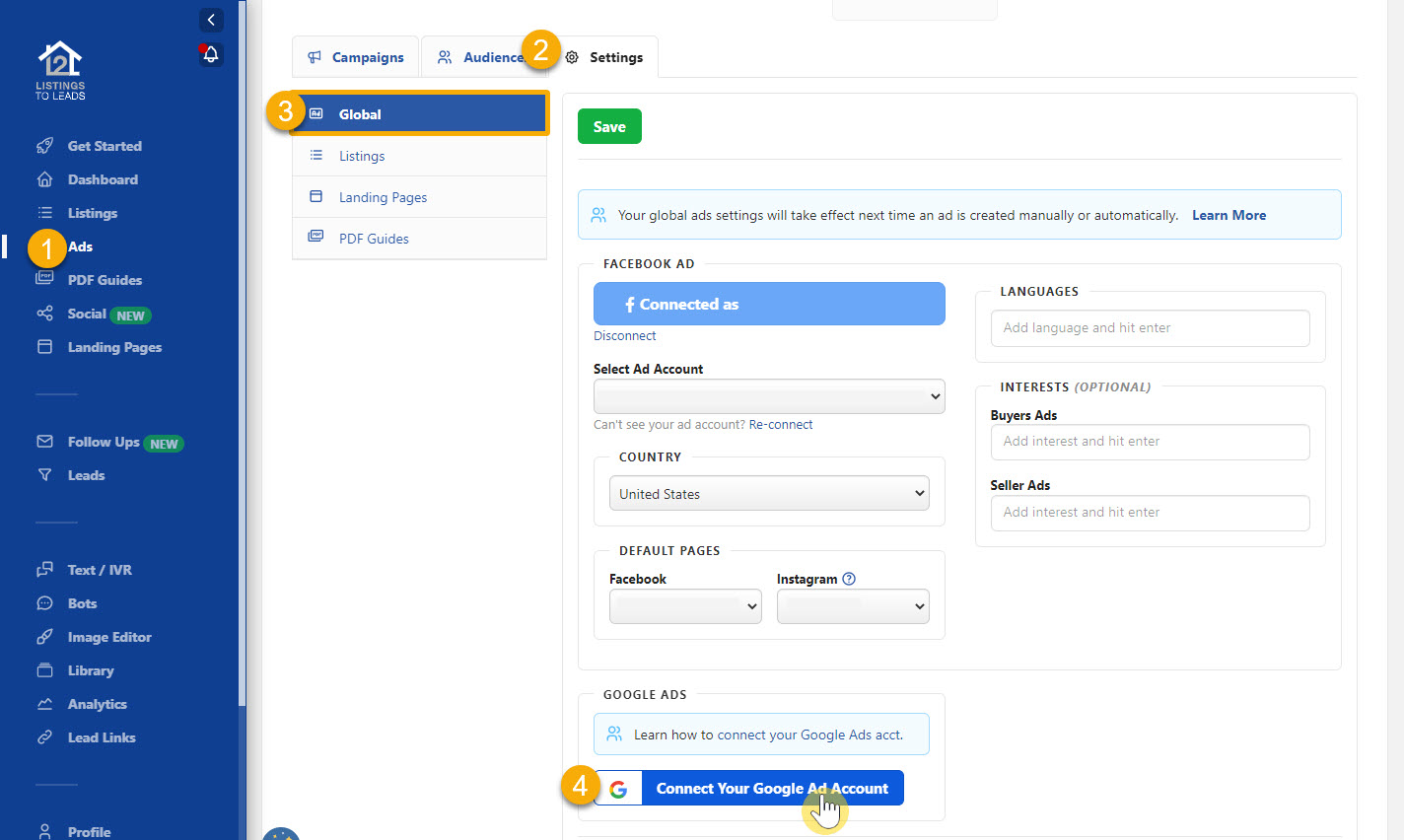The width and height of the screenshot is (1404, 840).
Task: Expand the Select Ad Account dropdown
Action: pos(769,396)
